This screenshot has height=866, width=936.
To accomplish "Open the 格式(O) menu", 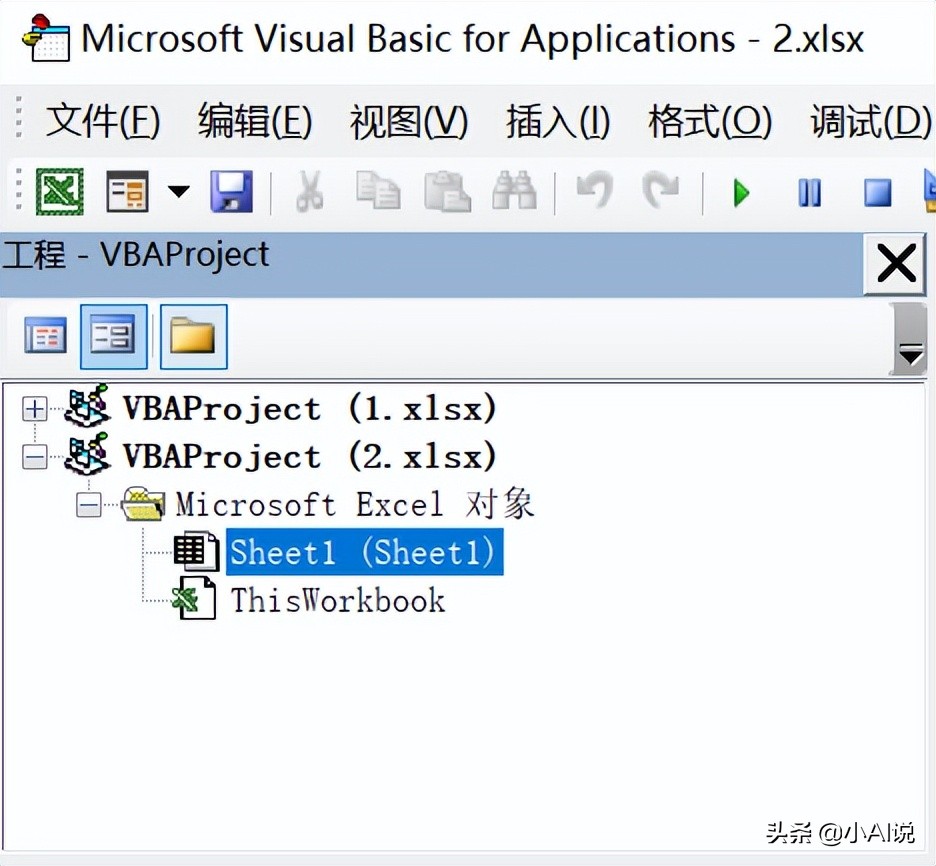I will coord(710,121).
